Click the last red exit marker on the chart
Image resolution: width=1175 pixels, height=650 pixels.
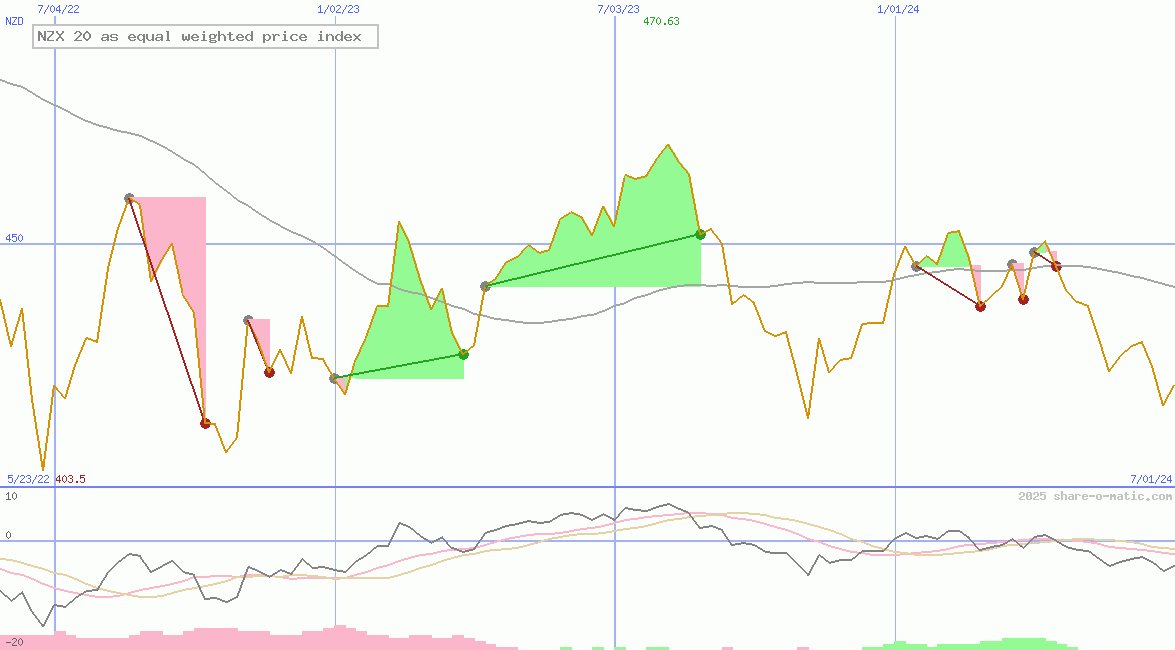tap(1056, 267)
